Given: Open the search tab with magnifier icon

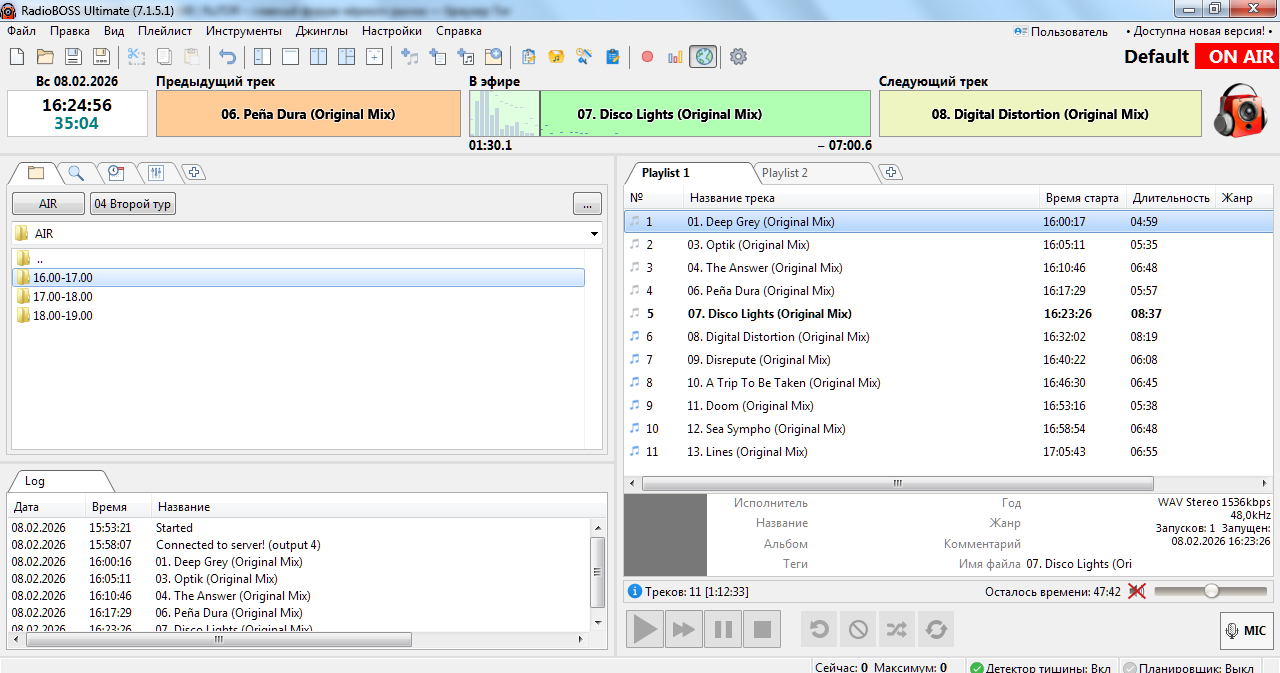Looking at the screenshot, I should 76,173.
